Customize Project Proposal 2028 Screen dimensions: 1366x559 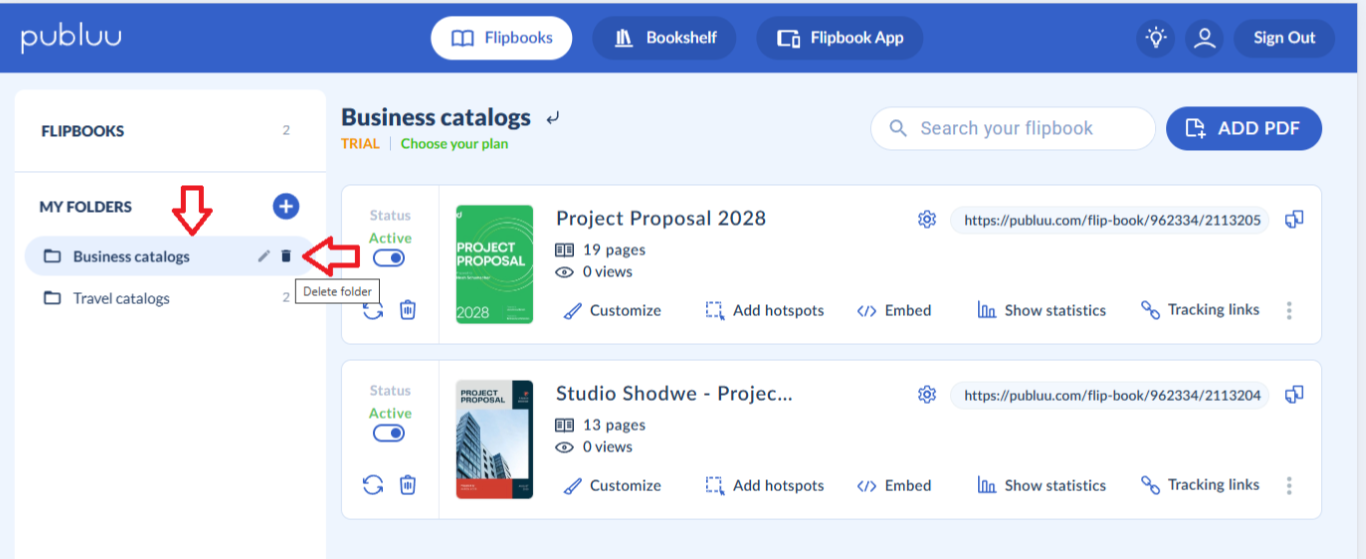(612, 310)
